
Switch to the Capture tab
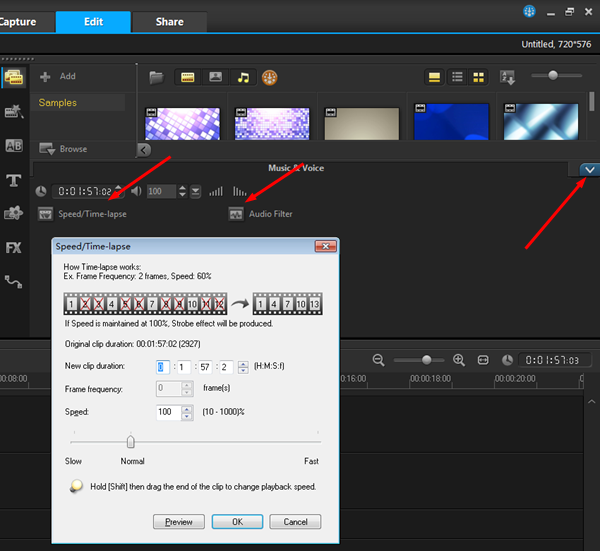coord(20,21)
